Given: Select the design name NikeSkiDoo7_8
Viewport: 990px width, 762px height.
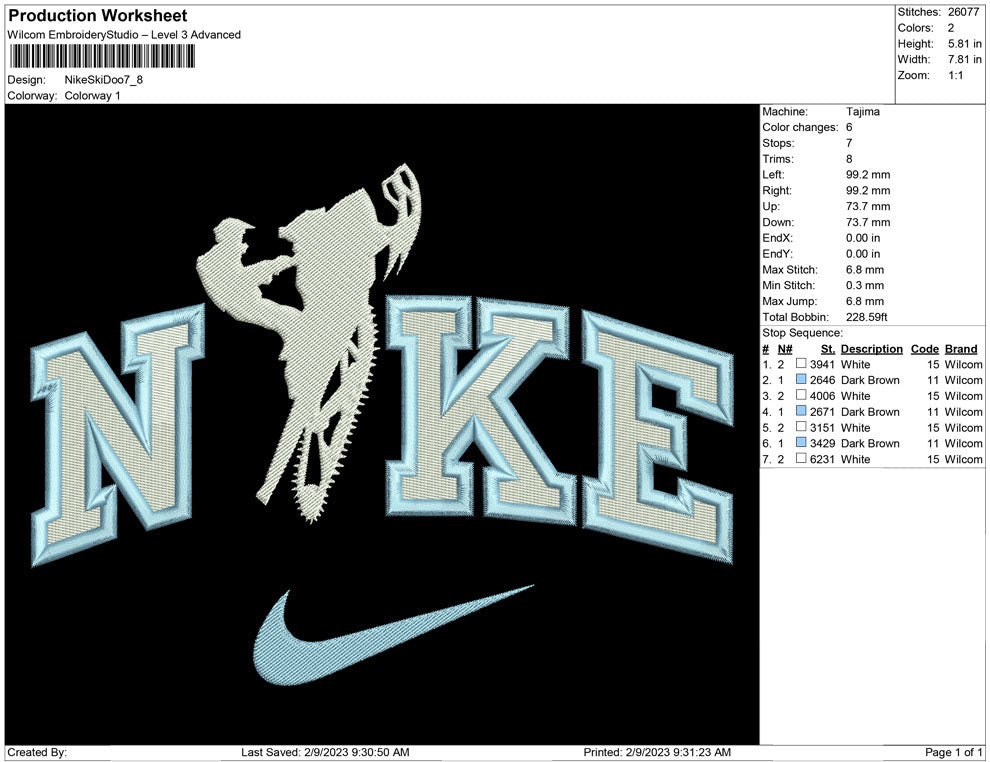Looking at the screenshot, I should tap(104, 80).
